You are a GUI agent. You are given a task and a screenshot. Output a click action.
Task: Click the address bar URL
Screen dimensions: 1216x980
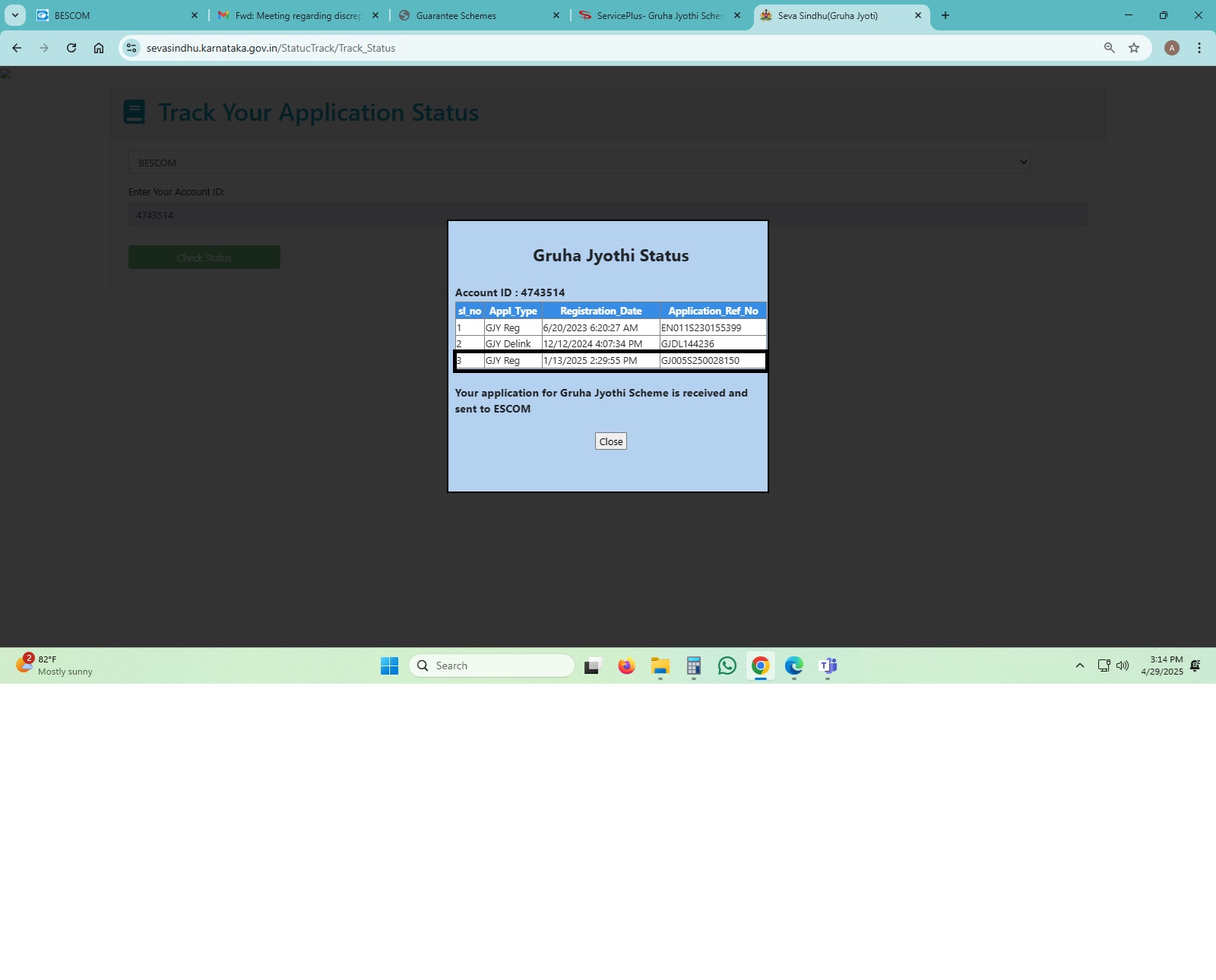271,48
